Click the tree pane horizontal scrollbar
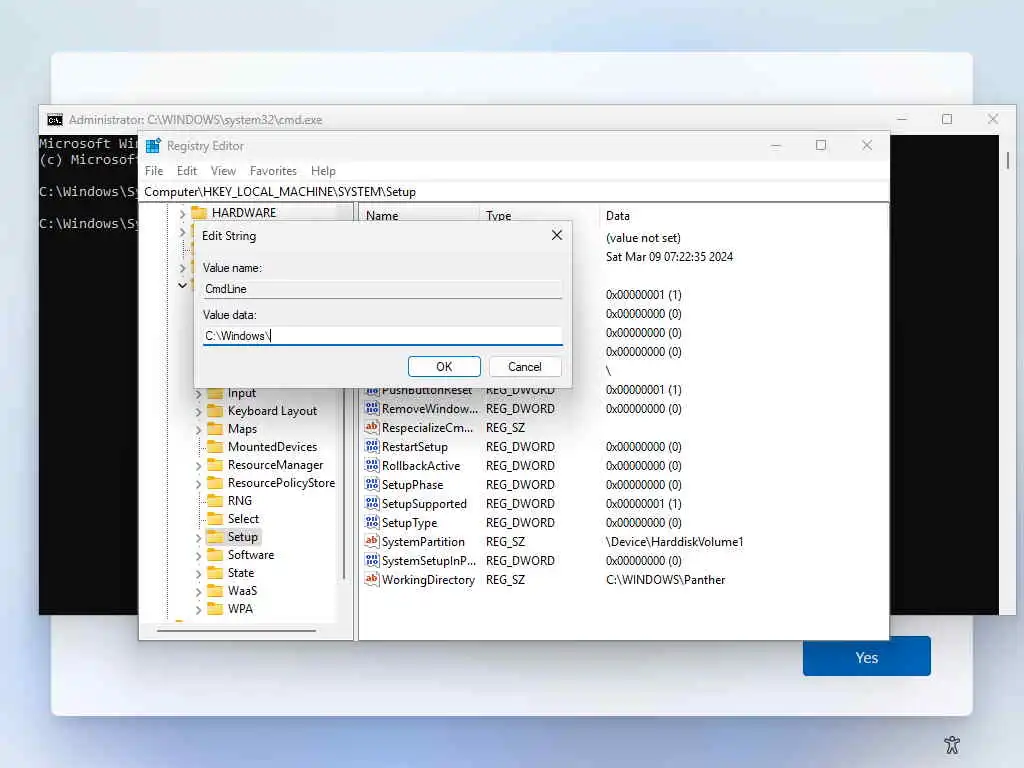 [236, 631]
